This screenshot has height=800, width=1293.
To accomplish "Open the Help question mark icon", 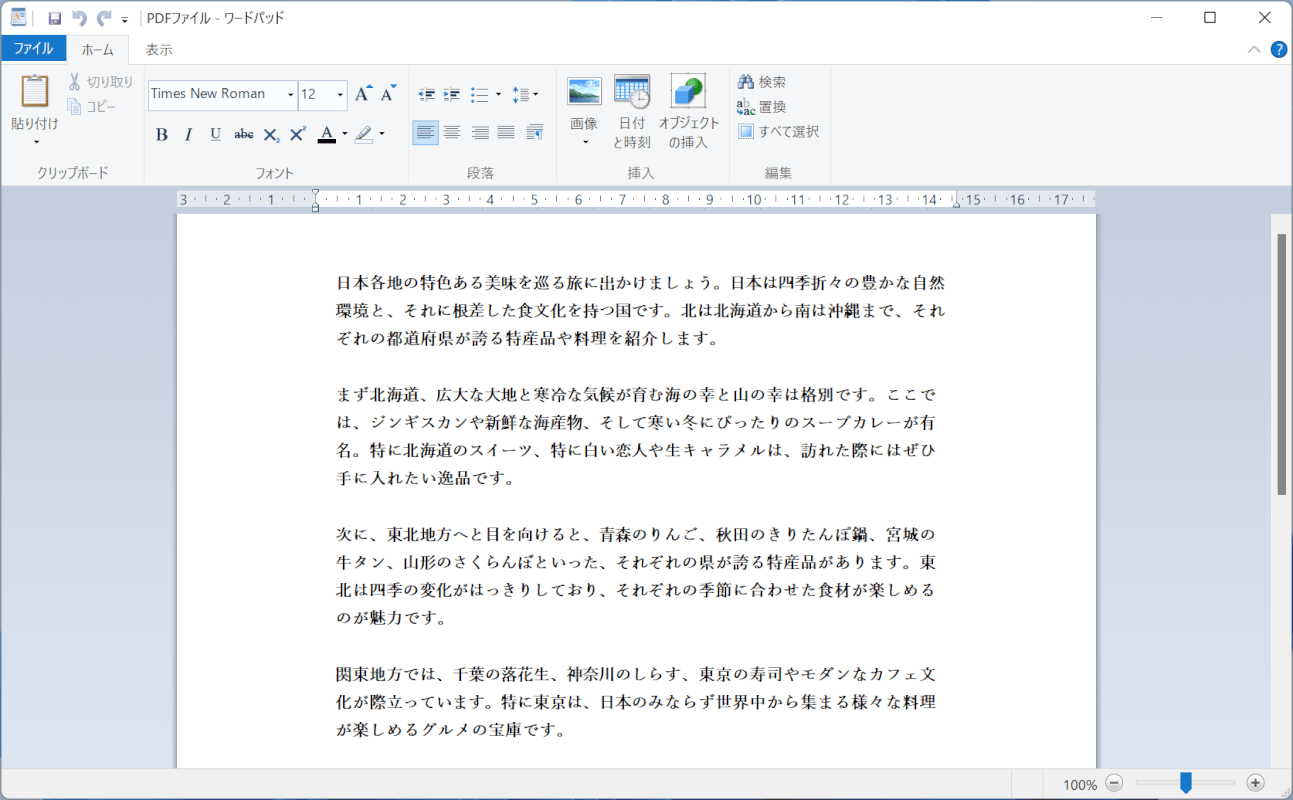I will pos(1278,49).
